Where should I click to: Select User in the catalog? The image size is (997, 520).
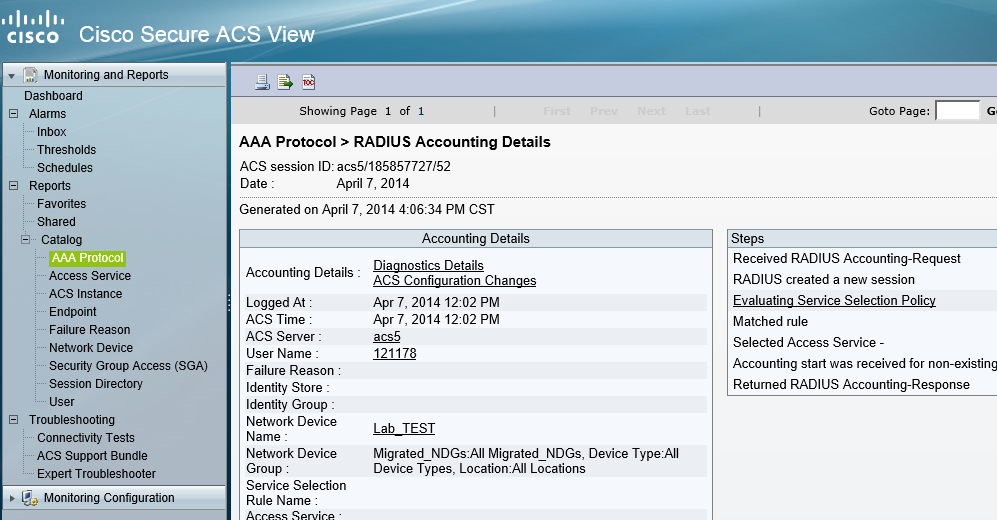tap(62, 402)
